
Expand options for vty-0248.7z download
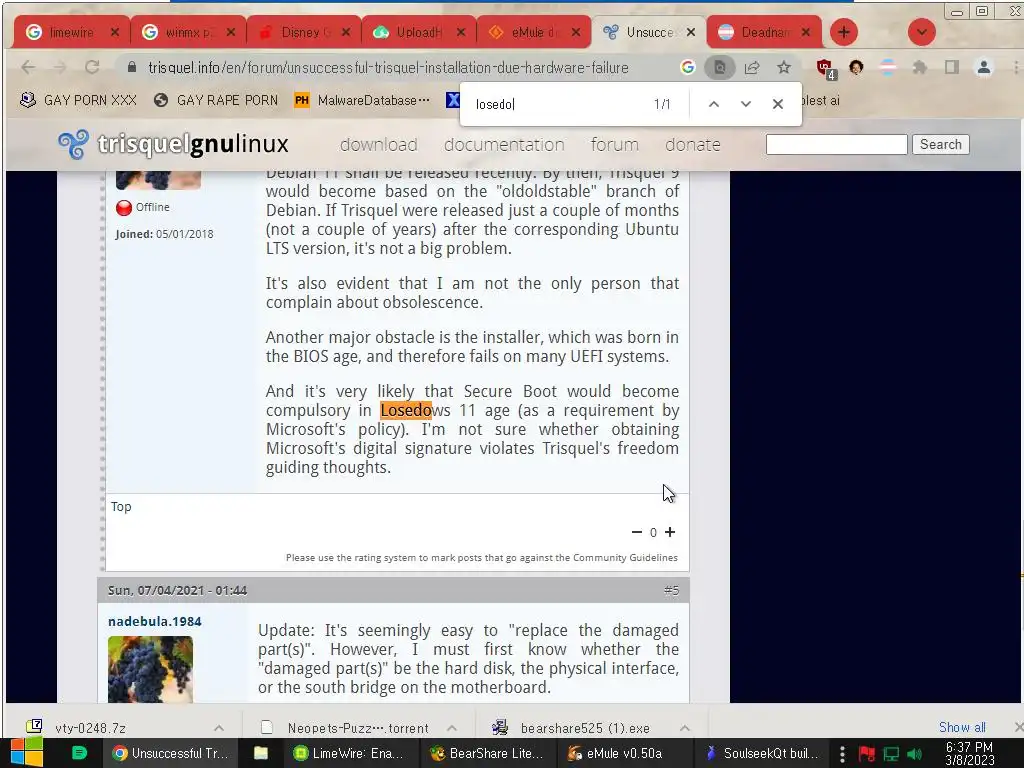click(219, 728)
